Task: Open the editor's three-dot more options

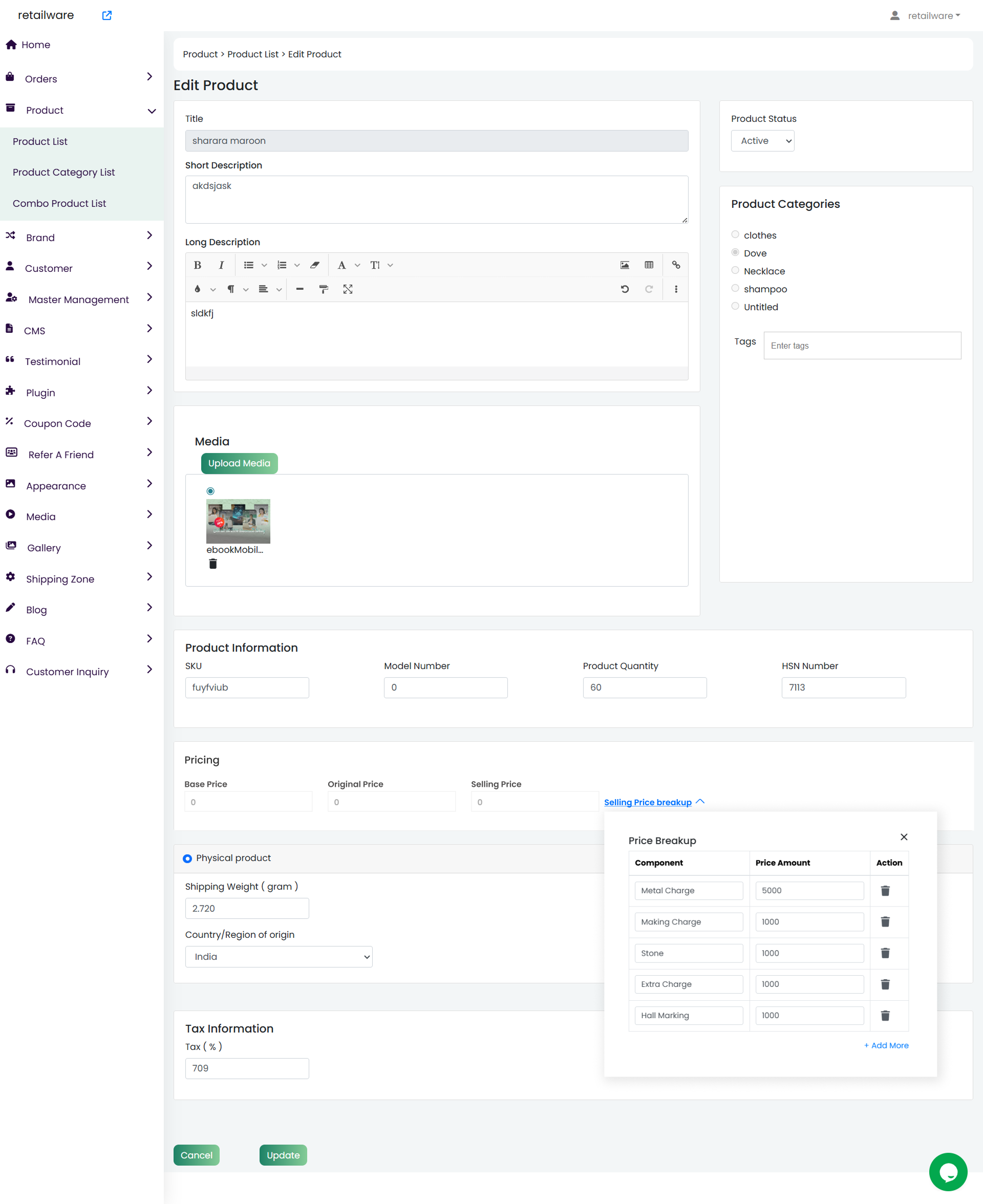Action: tap(676, 289)
